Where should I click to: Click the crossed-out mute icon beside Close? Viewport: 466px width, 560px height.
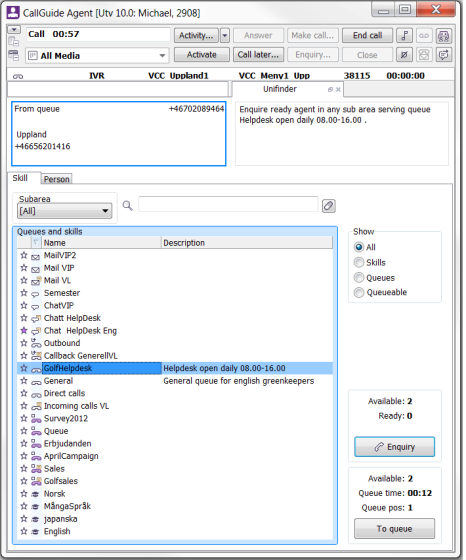click(404, 55)
